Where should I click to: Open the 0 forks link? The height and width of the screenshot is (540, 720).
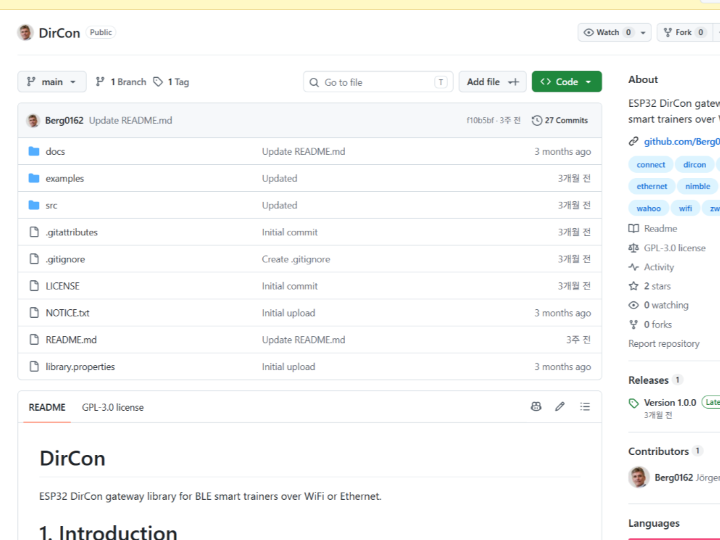[658, 325]
